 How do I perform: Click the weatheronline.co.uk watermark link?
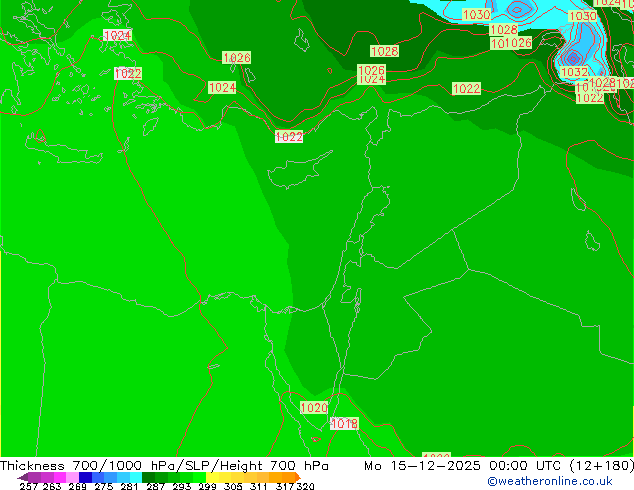click(549, 481)
